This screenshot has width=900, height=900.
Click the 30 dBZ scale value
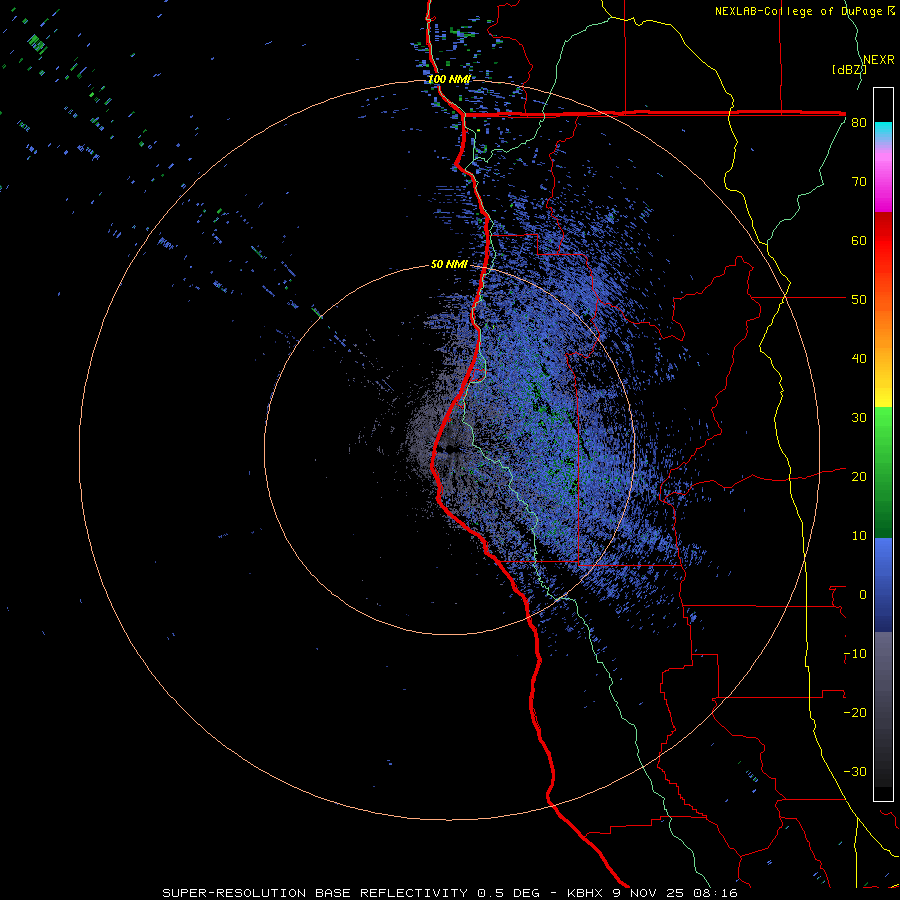tap(859, 418)
